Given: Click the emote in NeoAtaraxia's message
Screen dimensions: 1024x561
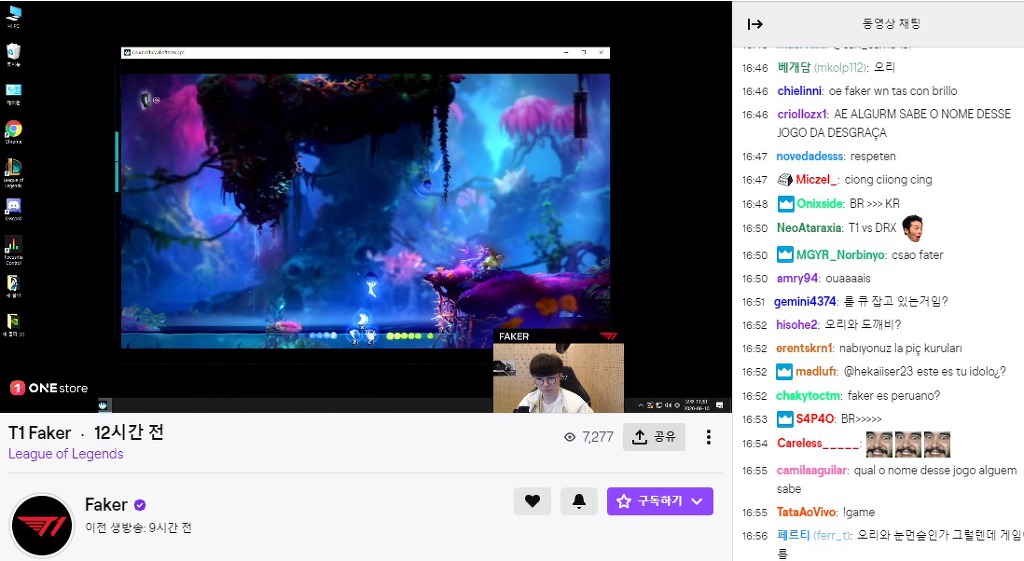Looking at the screenshot, I should (911, 227).
